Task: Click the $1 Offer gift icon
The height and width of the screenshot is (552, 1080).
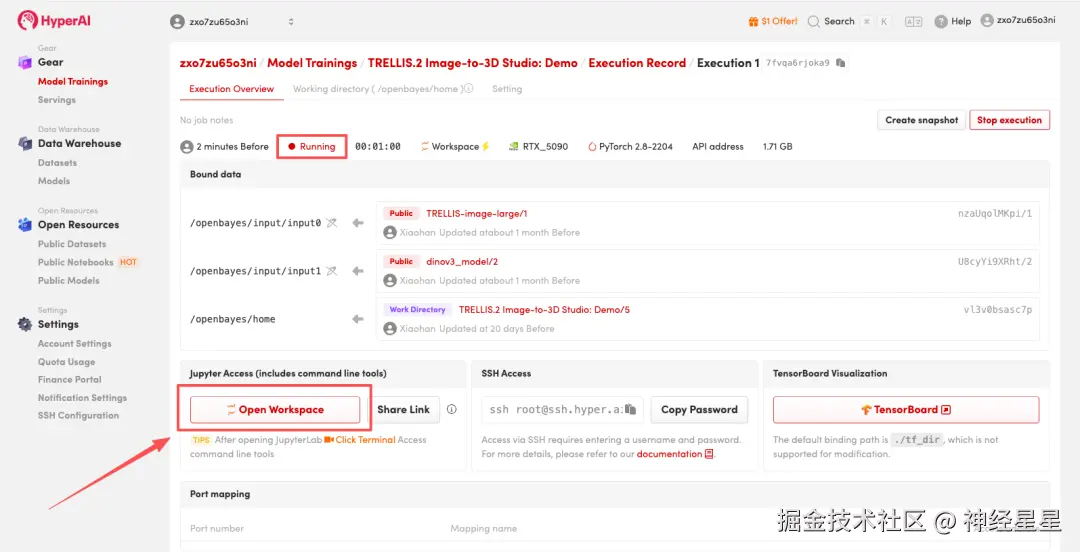Action: pos(753,21)
